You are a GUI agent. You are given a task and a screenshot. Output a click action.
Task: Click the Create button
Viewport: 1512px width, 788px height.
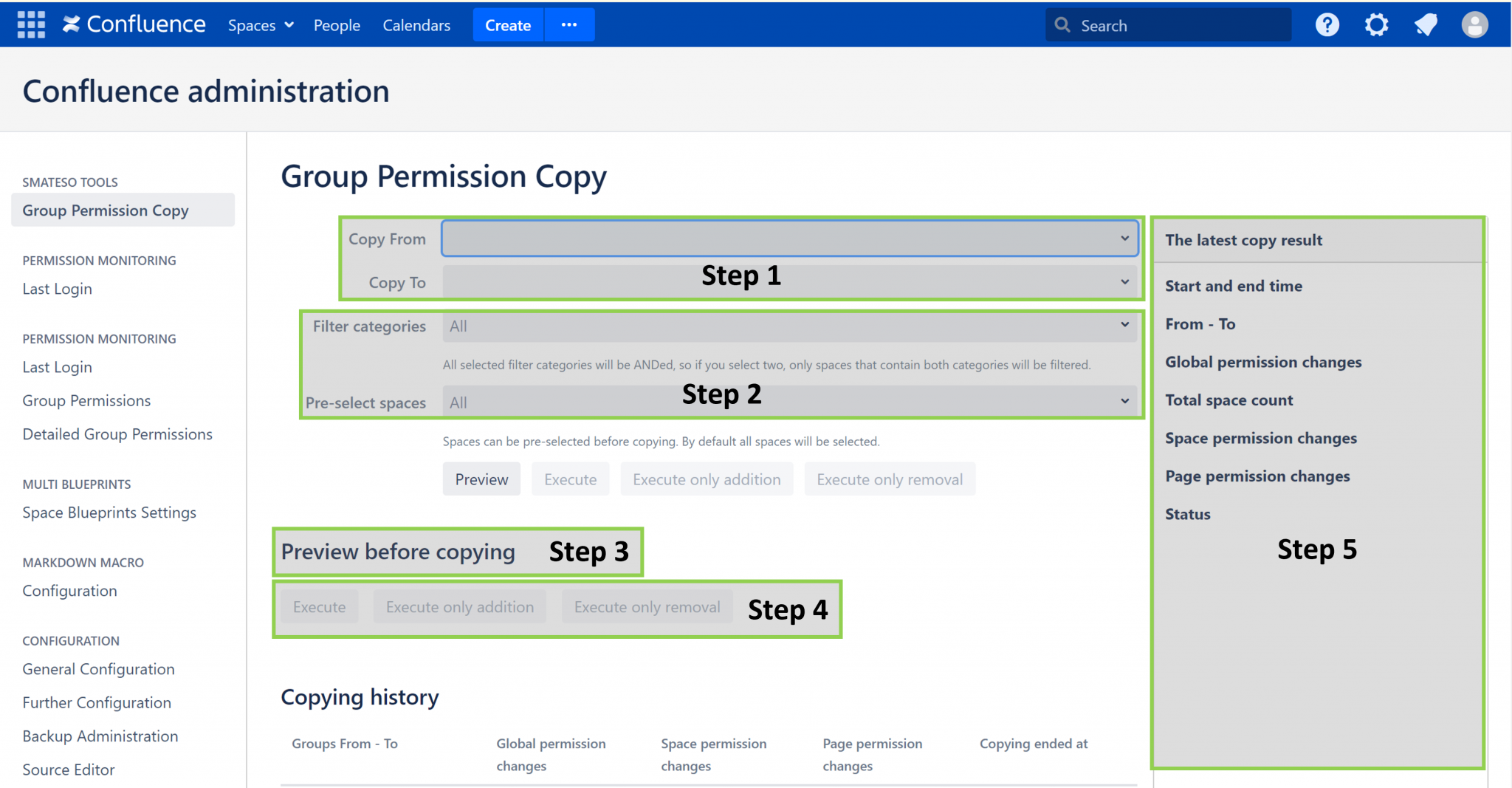click(x=507, y=24)
